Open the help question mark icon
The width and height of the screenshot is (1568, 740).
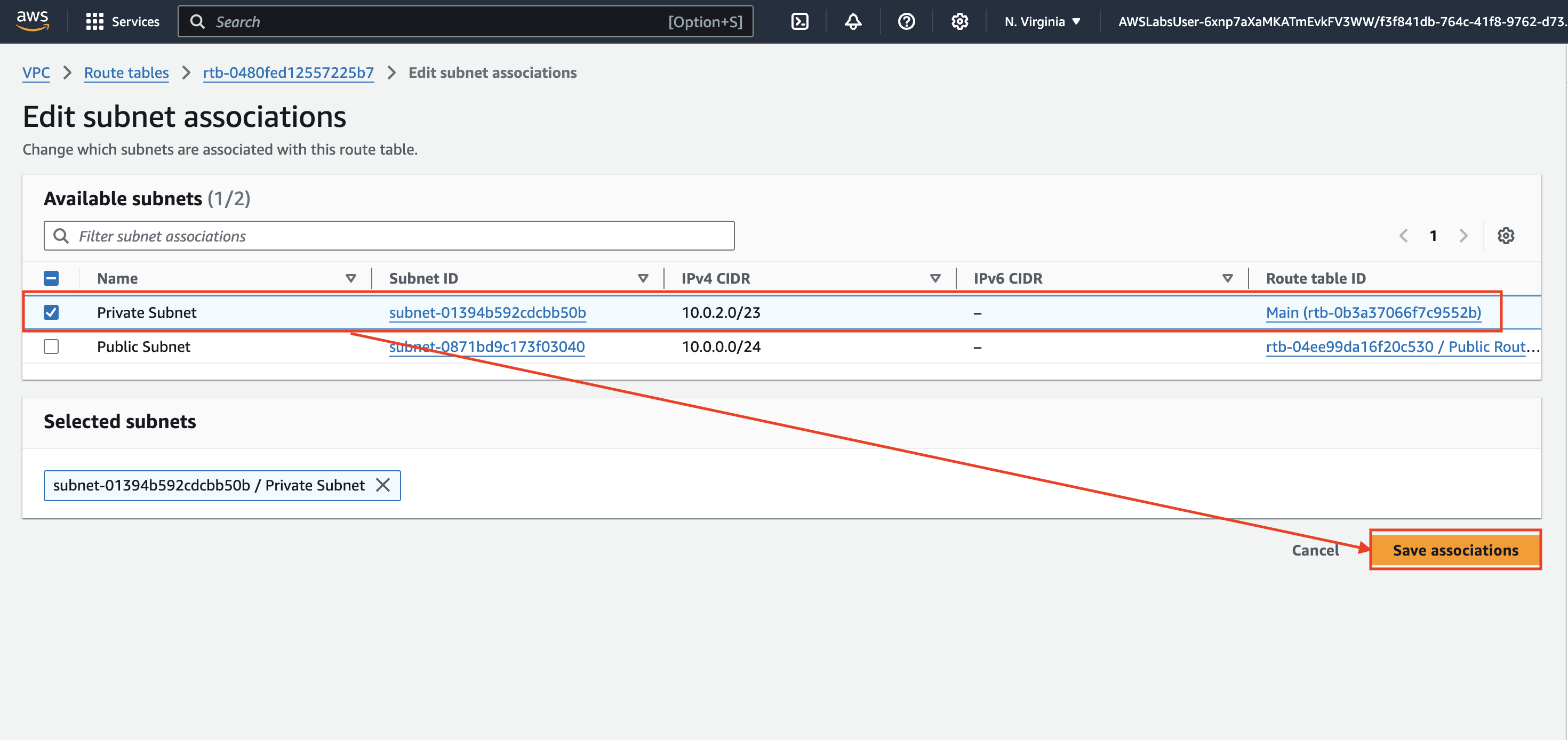(x=906, y=22)
